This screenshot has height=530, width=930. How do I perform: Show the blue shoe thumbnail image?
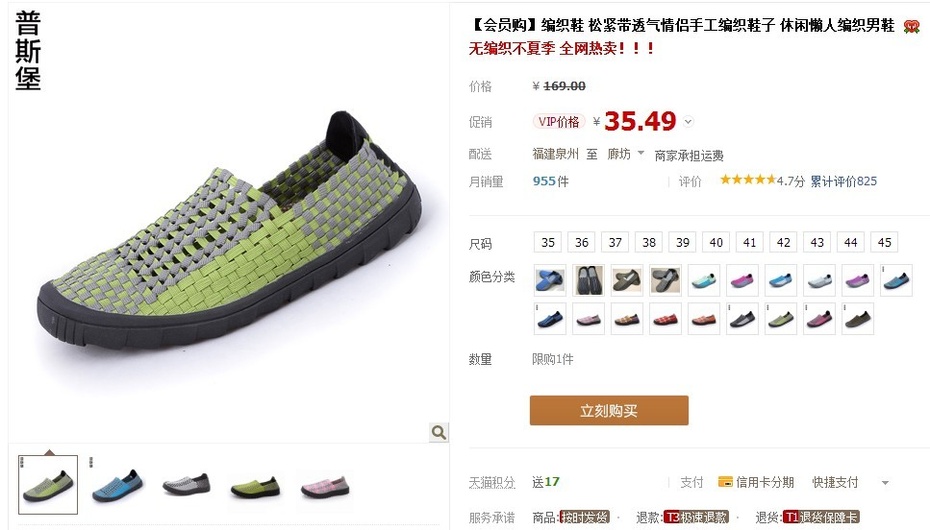(117, 484)
